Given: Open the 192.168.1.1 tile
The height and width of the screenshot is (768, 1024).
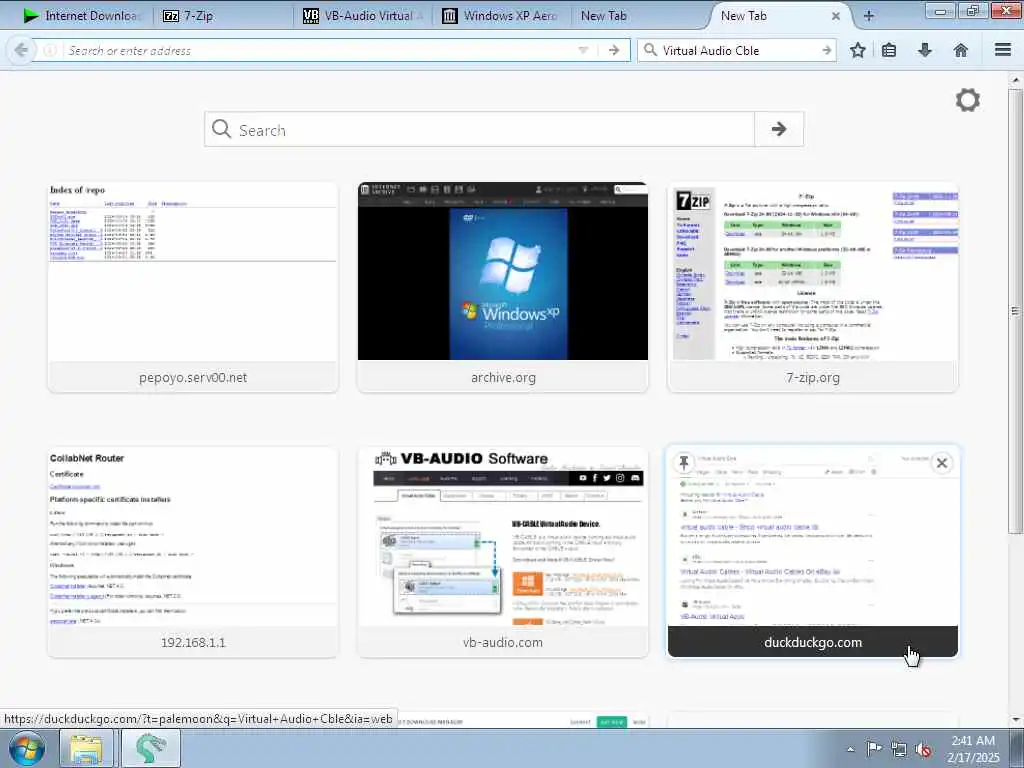Looking at the screenshot, I should (x=193, y=552).
